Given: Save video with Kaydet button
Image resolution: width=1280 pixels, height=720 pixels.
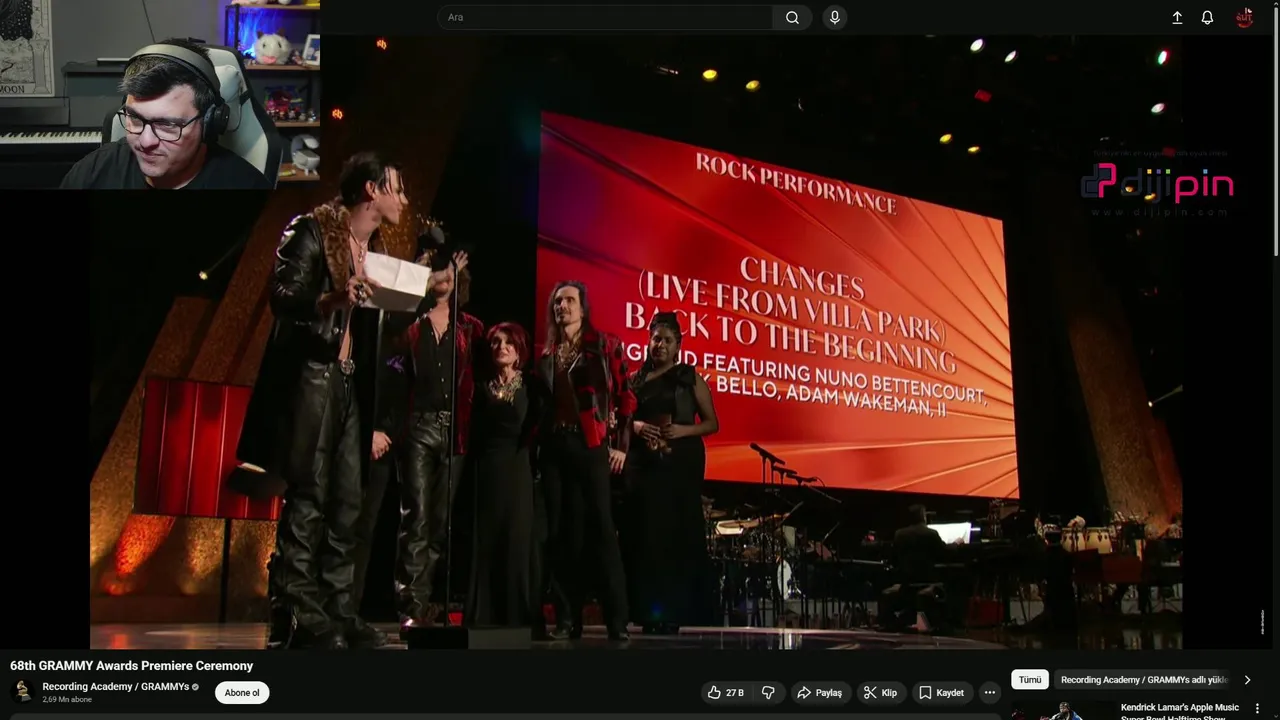Looking at the screenshot, I should 942,692.
